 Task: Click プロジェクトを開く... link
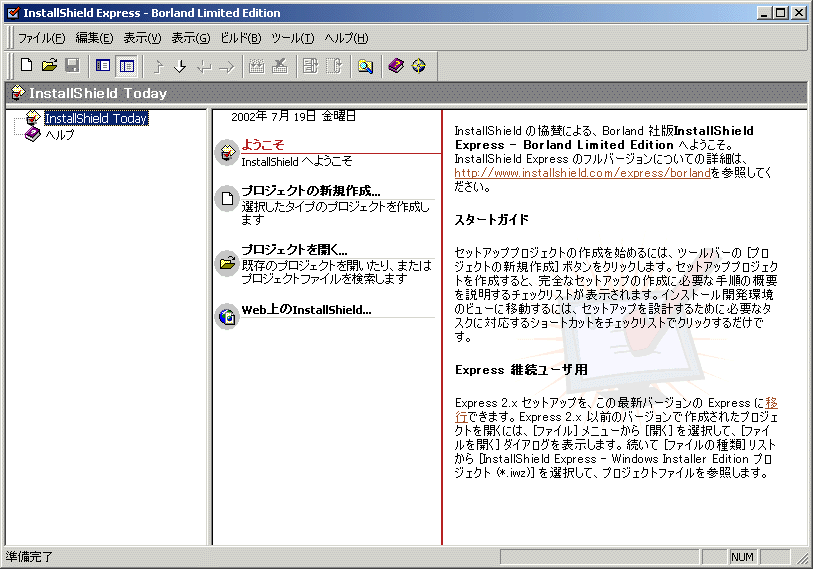point(295,249)
